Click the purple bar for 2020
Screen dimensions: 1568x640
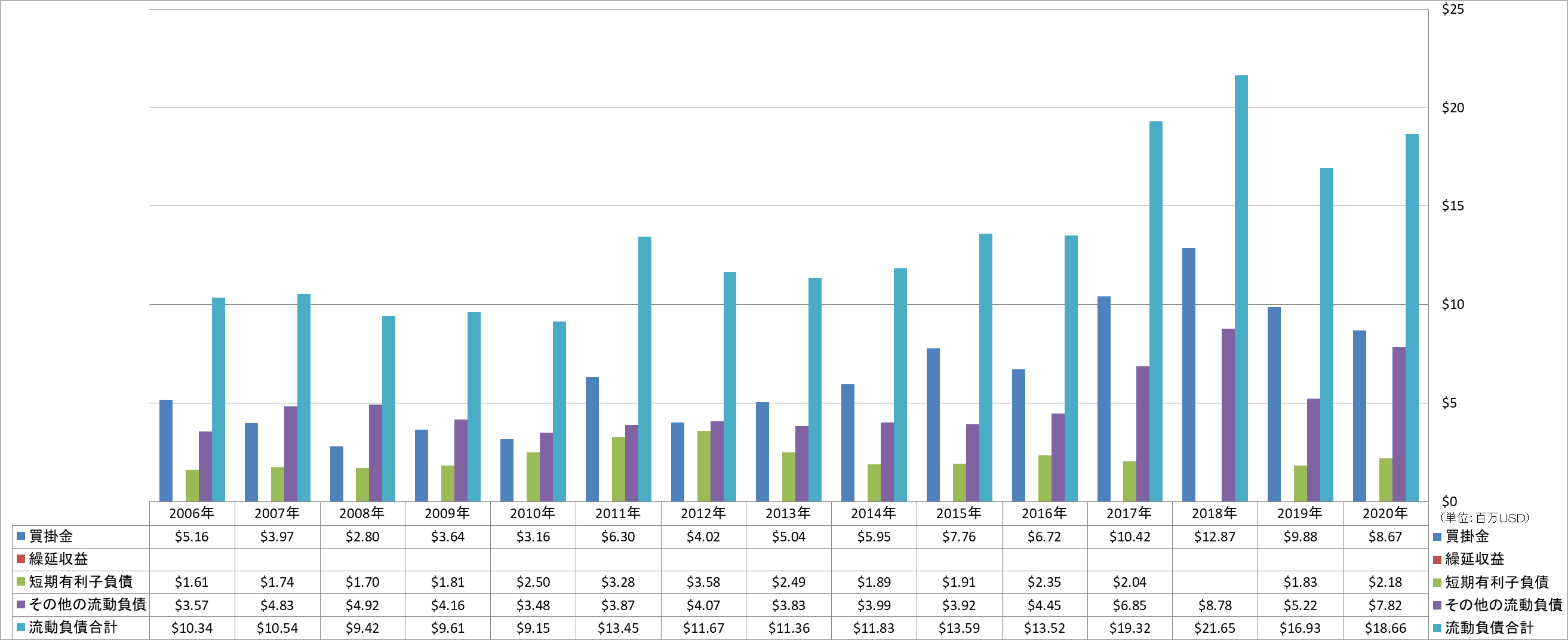(x=1399, y=424)
